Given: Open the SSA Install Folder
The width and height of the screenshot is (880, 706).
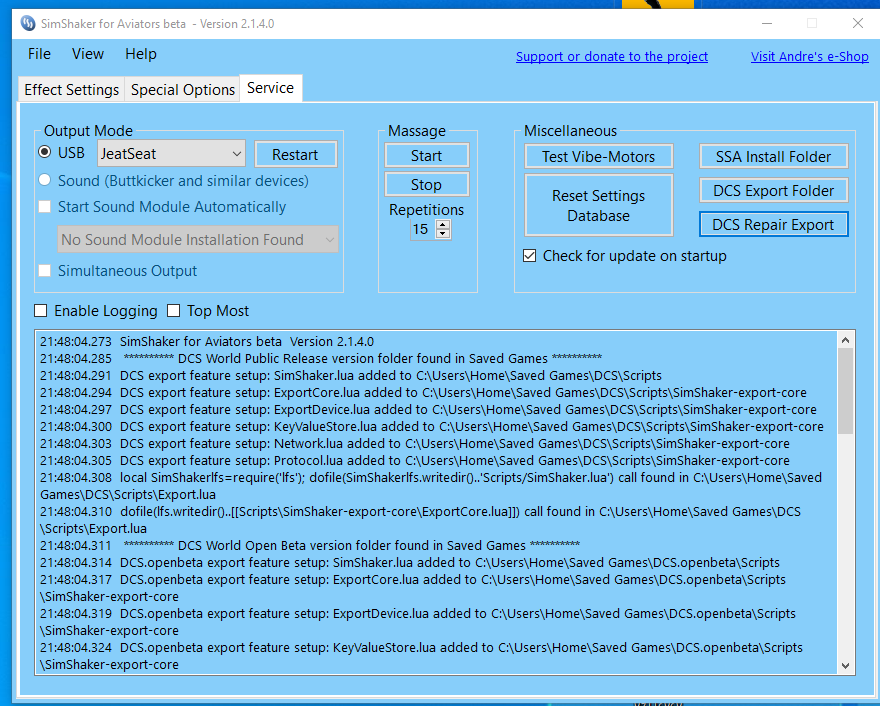Looking at the screenshot, I should coord(773,157).
